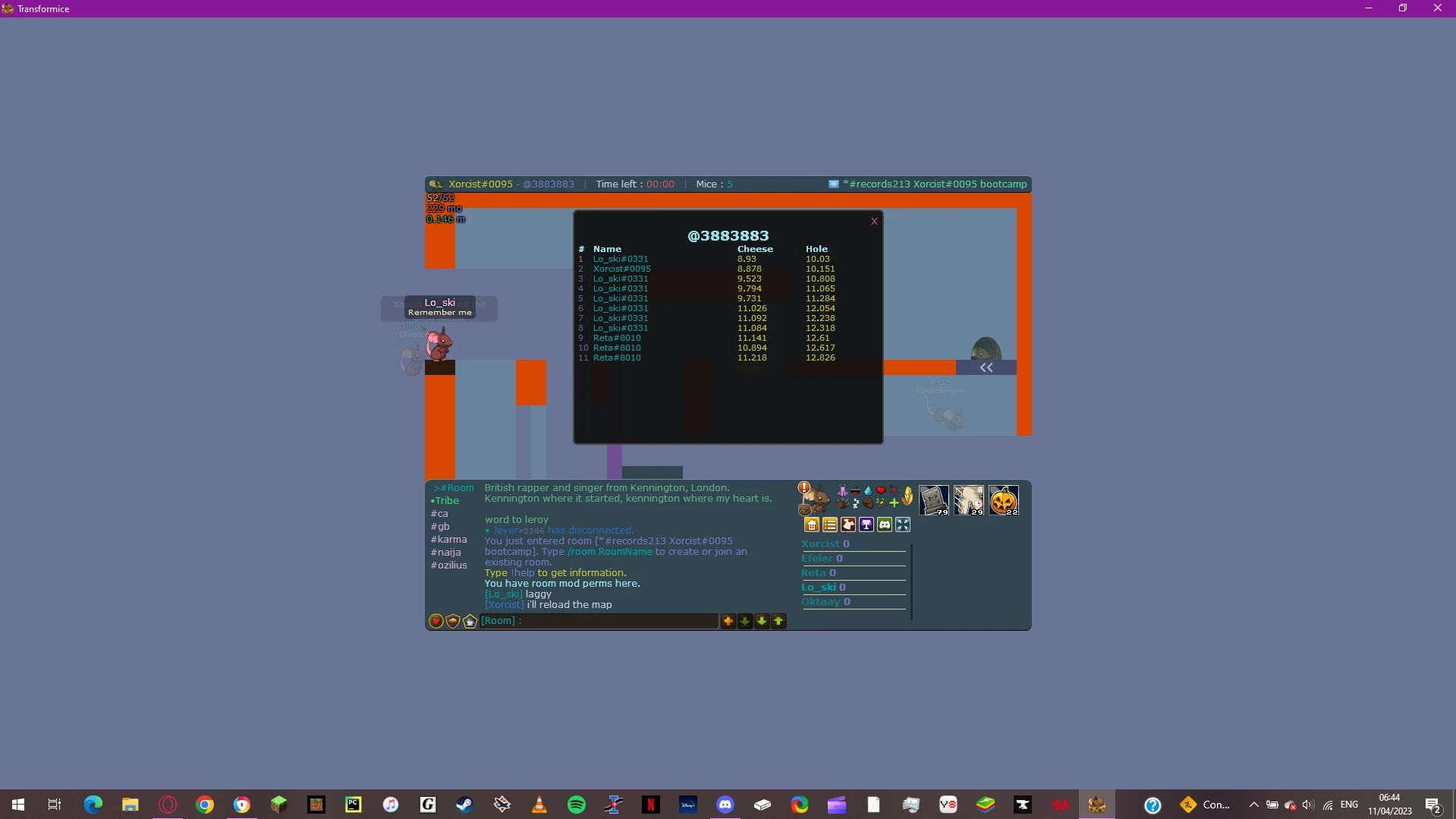Image resolution: width=1456 pixels, height=819 pixels.
Task: Click the Lo_ski mouse character on the map
Action: (x=439, y=344)
